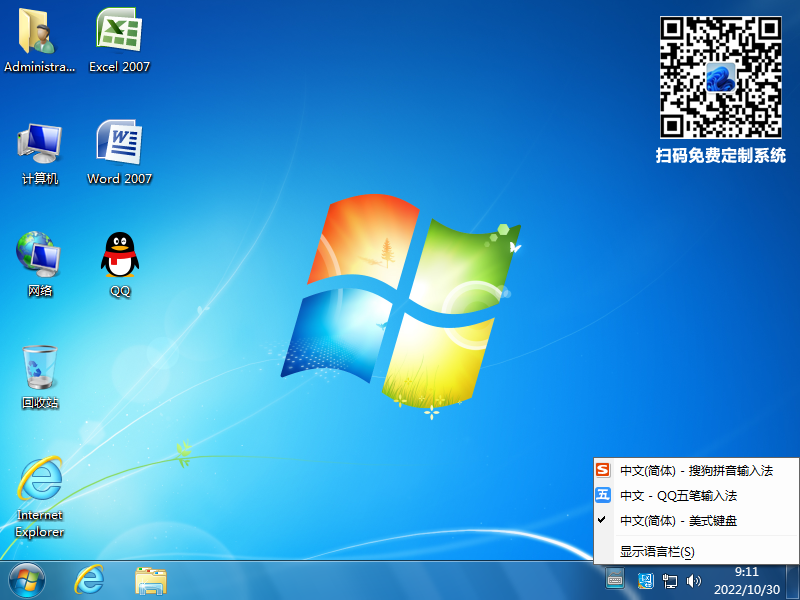Click the 计算机 (Computer) desktop icon
The height and width of the screenshot is (600, 800).
tap(39, 145)
